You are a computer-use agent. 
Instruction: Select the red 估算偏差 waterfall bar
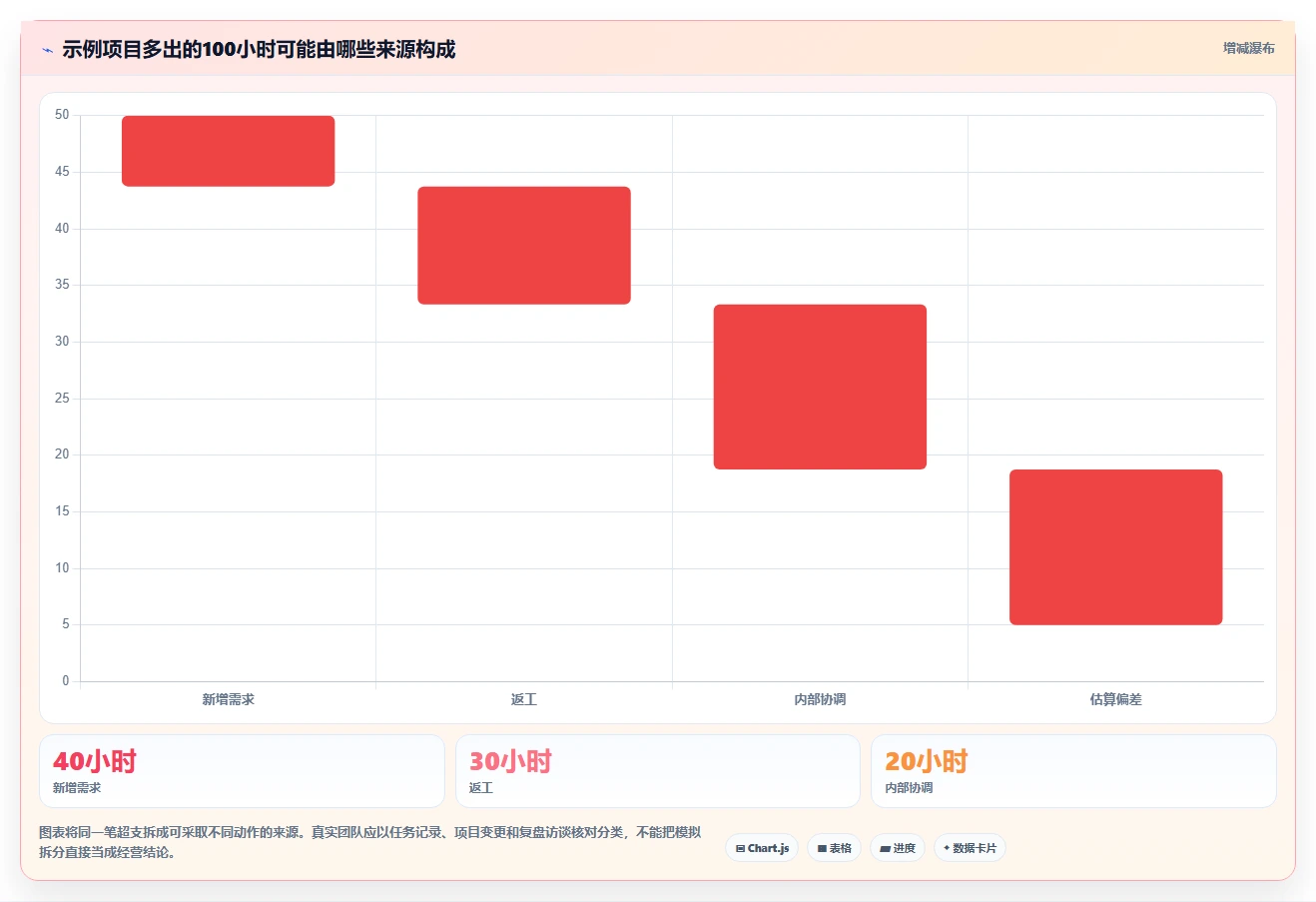(1115, 547)
